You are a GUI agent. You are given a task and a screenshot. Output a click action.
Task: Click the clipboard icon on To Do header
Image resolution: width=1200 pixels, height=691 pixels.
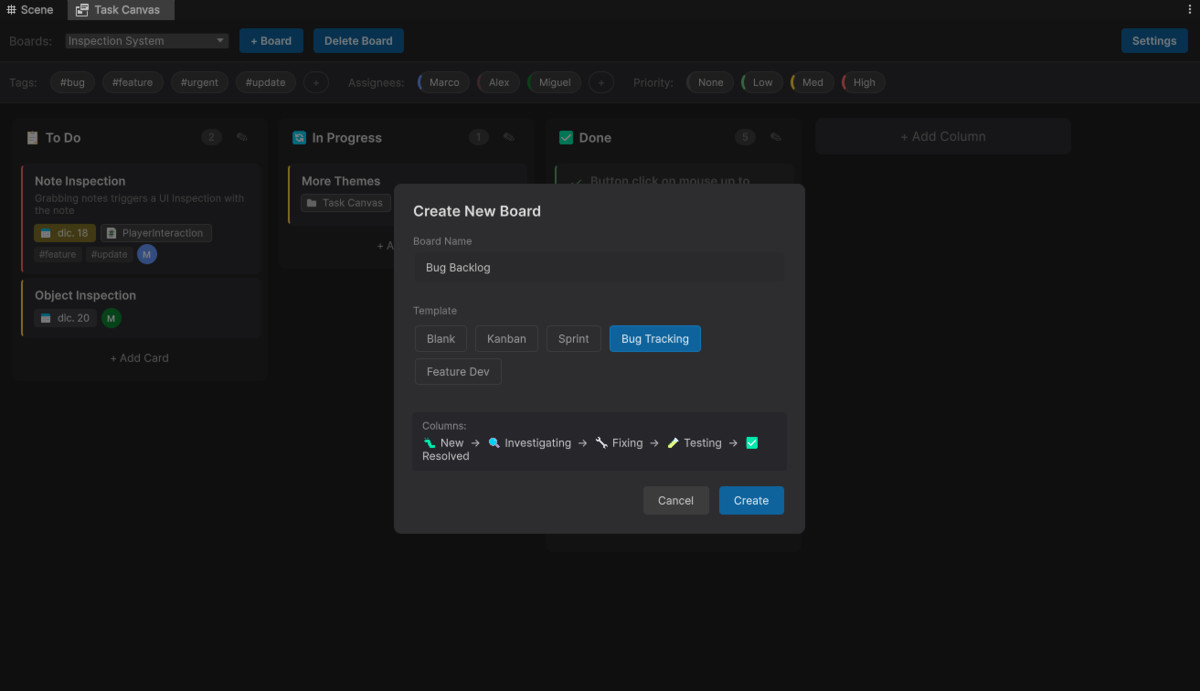31,137
